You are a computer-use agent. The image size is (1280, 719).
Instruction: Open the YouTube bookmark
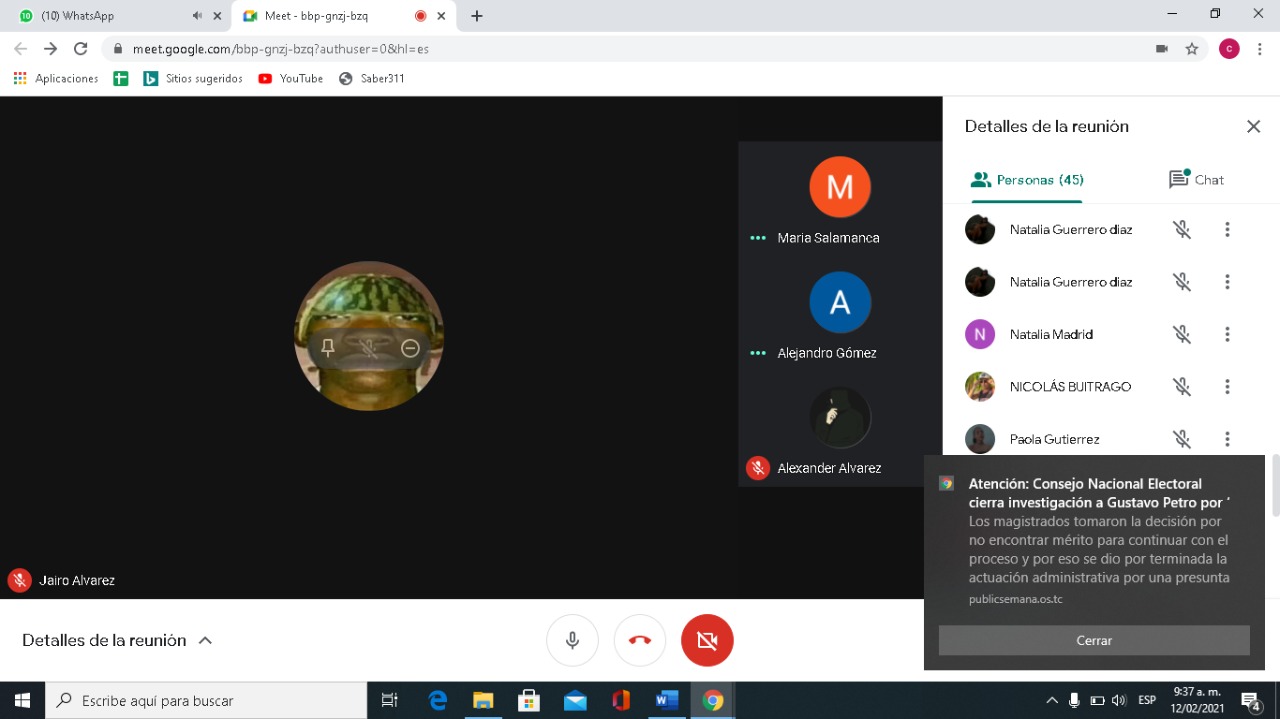coord(291,78)
